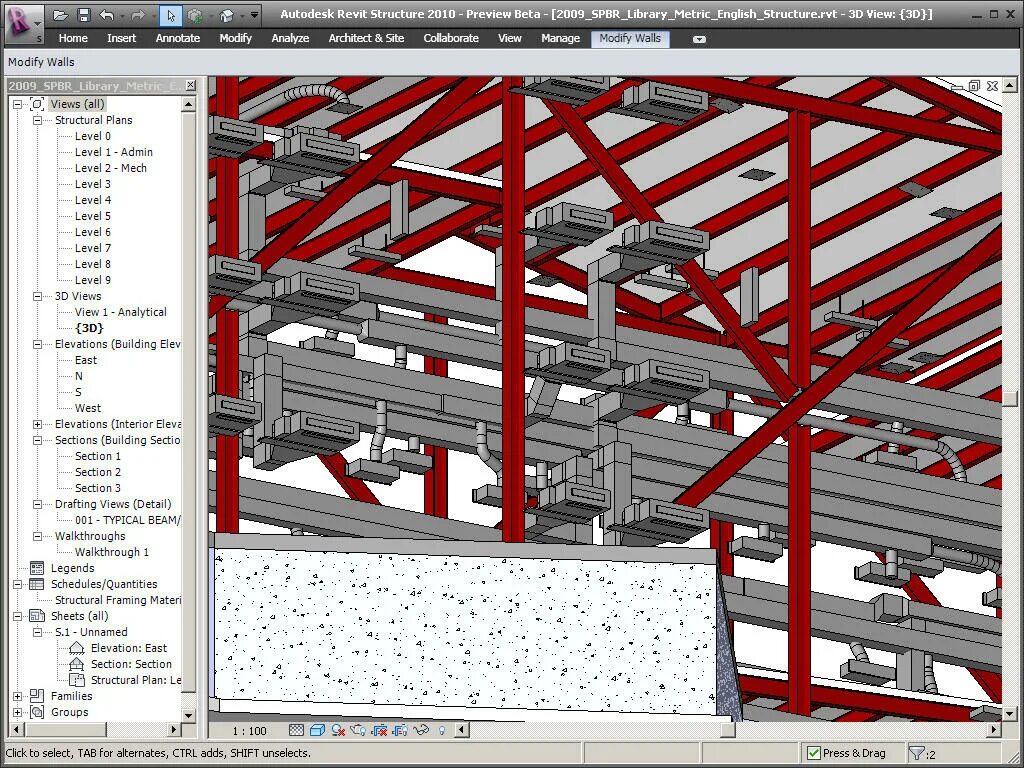Image resolution: width=1024 pixels, height=768 pixels.
Task: Select the Modify arrow pointer tool
Action: pos(171,15)
